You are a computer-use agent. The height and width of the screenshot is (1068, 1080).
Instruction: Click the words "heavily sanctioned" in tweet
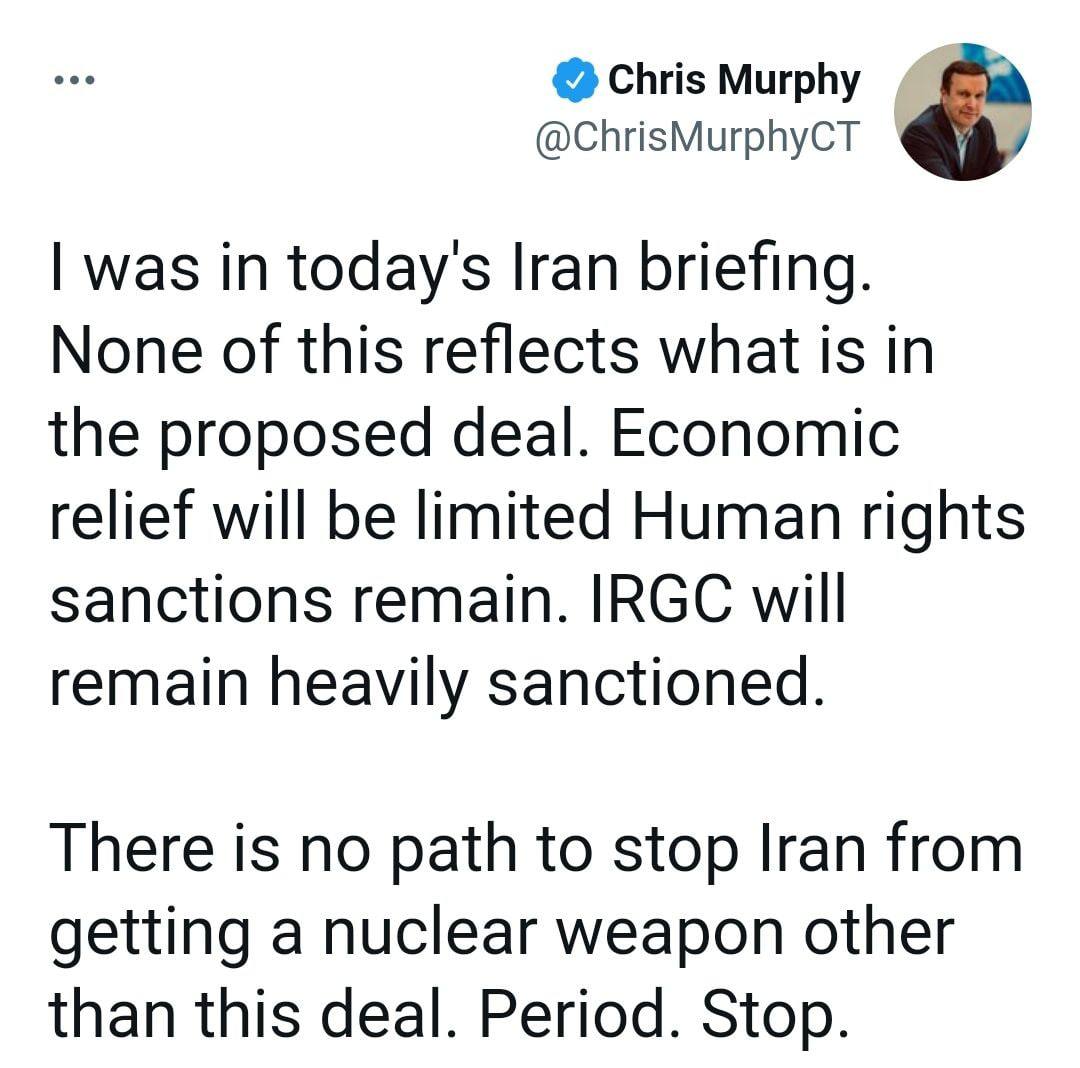click(547, 683)
